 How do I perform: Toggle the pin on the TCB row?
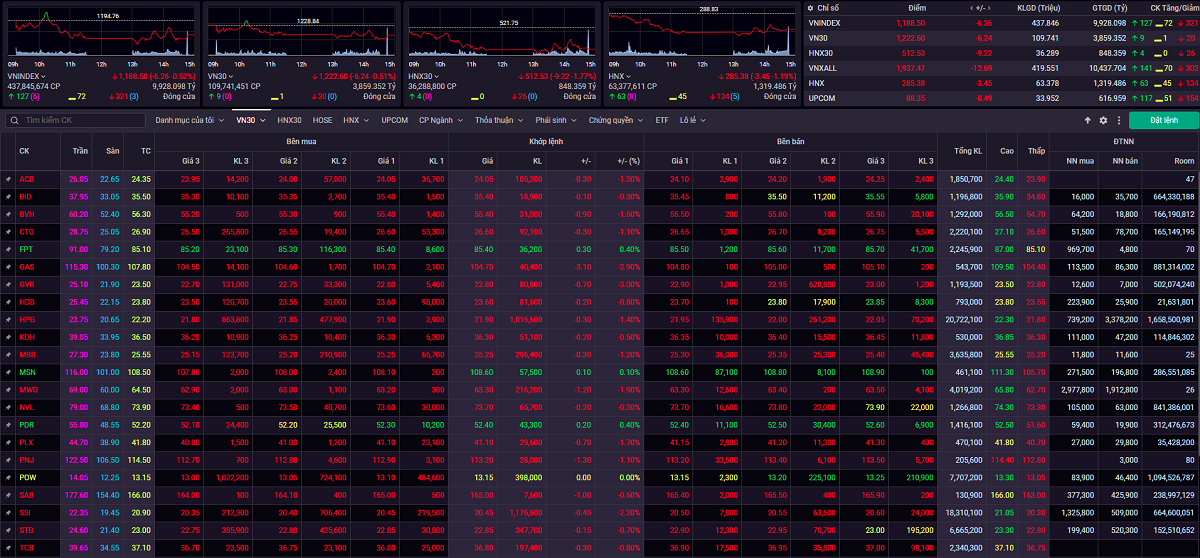point(8,547)
